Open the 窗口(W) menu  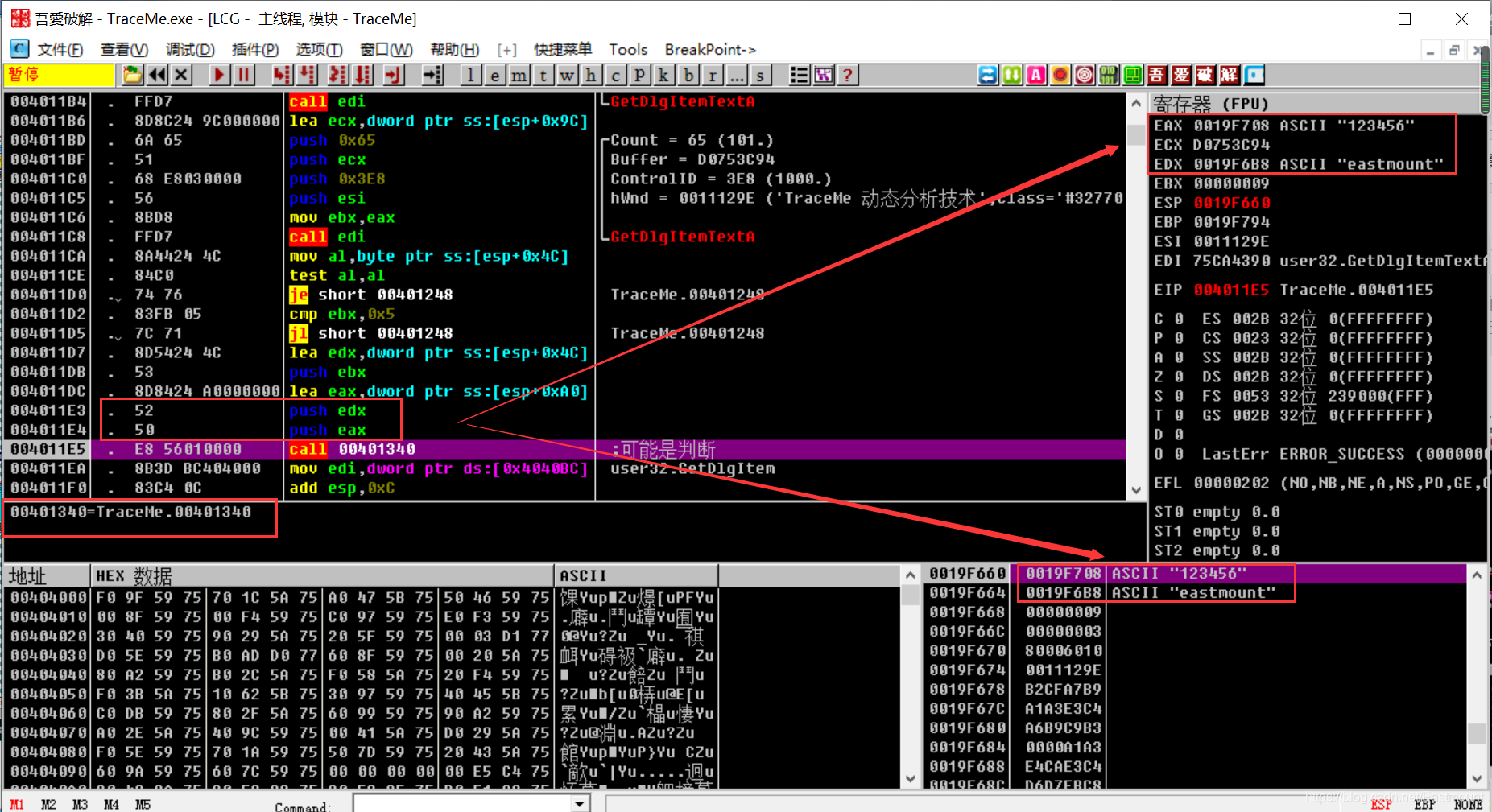[386, 50]
